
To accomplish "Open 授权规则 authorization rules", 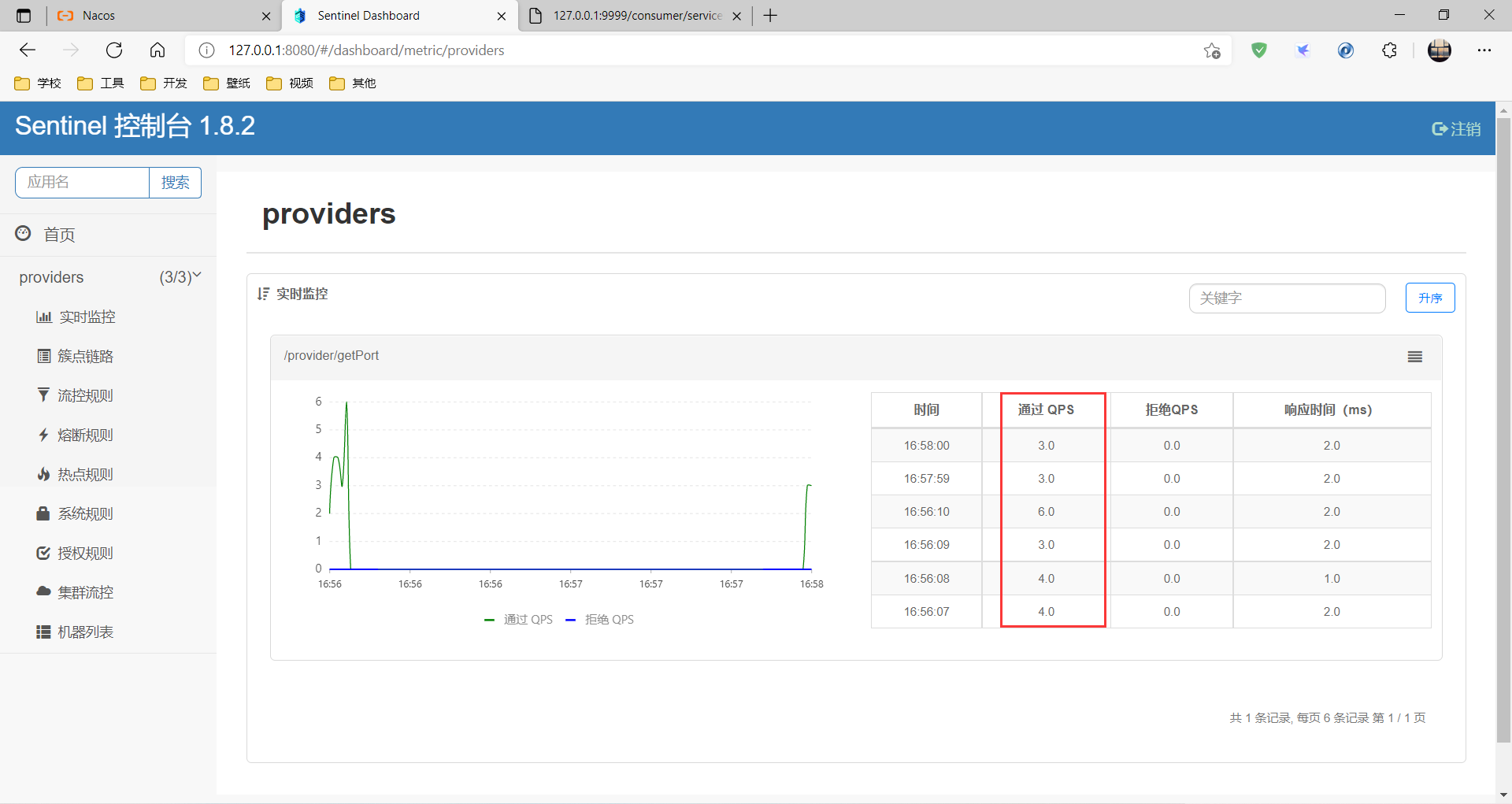I will (x=76, y=553).
